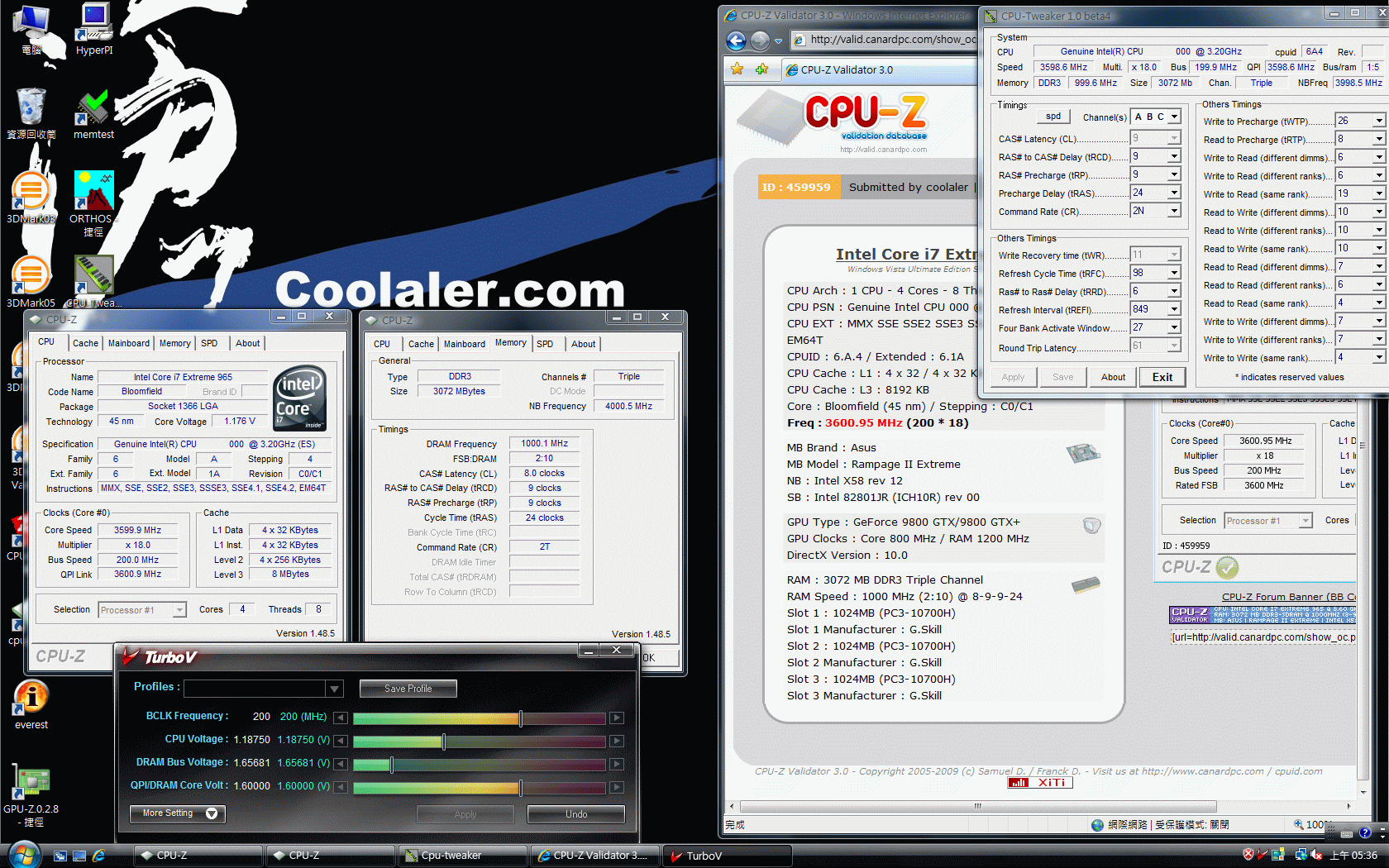1389x868 pixels.
Task: Launch CPU-Tweaker desktop shortcut
Action: tap(93, 282)
